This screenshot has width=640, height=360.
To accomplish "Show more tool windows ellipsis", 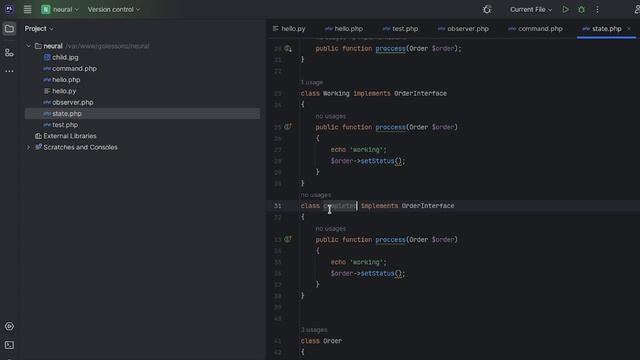I will (9, 71).
